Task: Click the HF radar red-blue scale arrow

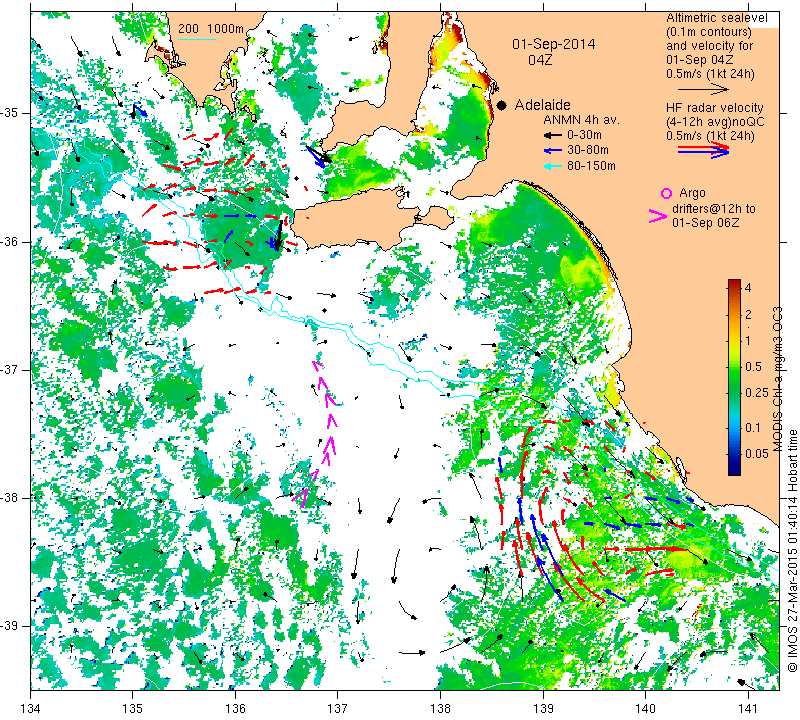Action: [x=704, y=150]
